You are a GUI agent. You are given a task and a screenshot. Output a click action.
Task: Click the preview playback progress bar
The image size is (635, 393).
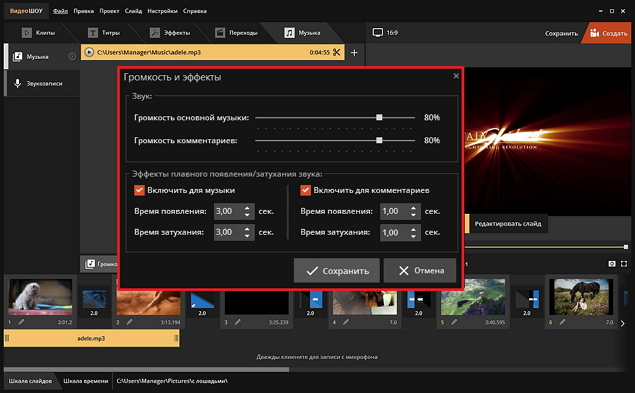(x=547, y=247)
